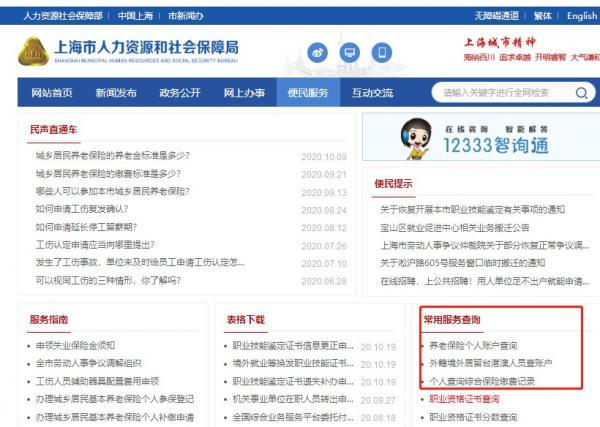This screenshot has width=600, height=427.
Task: Download 境外就业等换发职业技能证书 form
Action: pyautogui.click(x=293, y=363)
